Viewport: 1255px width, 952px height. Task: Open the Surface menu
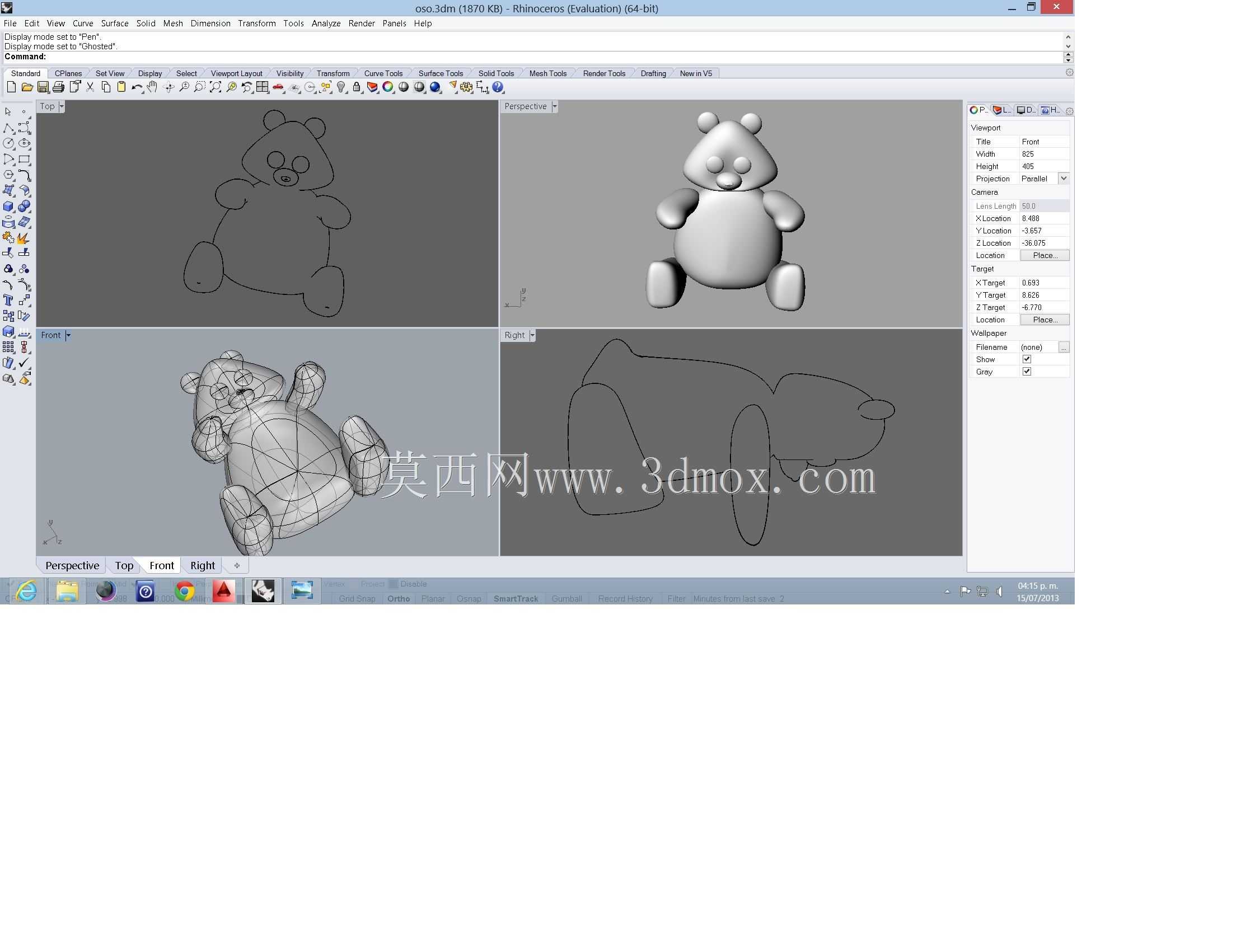[x=115, y=24]
